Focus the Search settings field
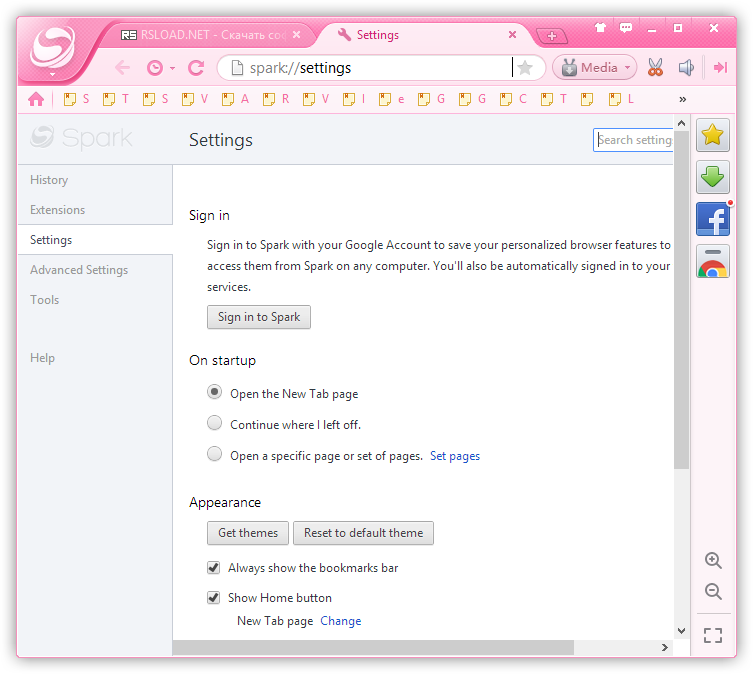Image resolution: width=753 pixels, height=674 pixels. click(x=633, y=140)
